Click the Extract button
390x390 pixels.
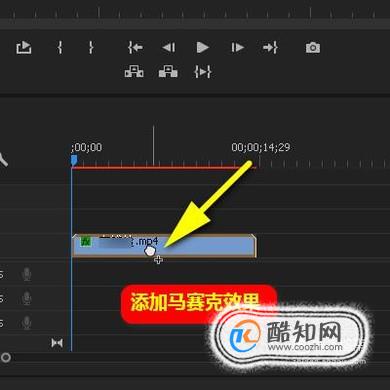pyautogui.click(x=168, y=71)
